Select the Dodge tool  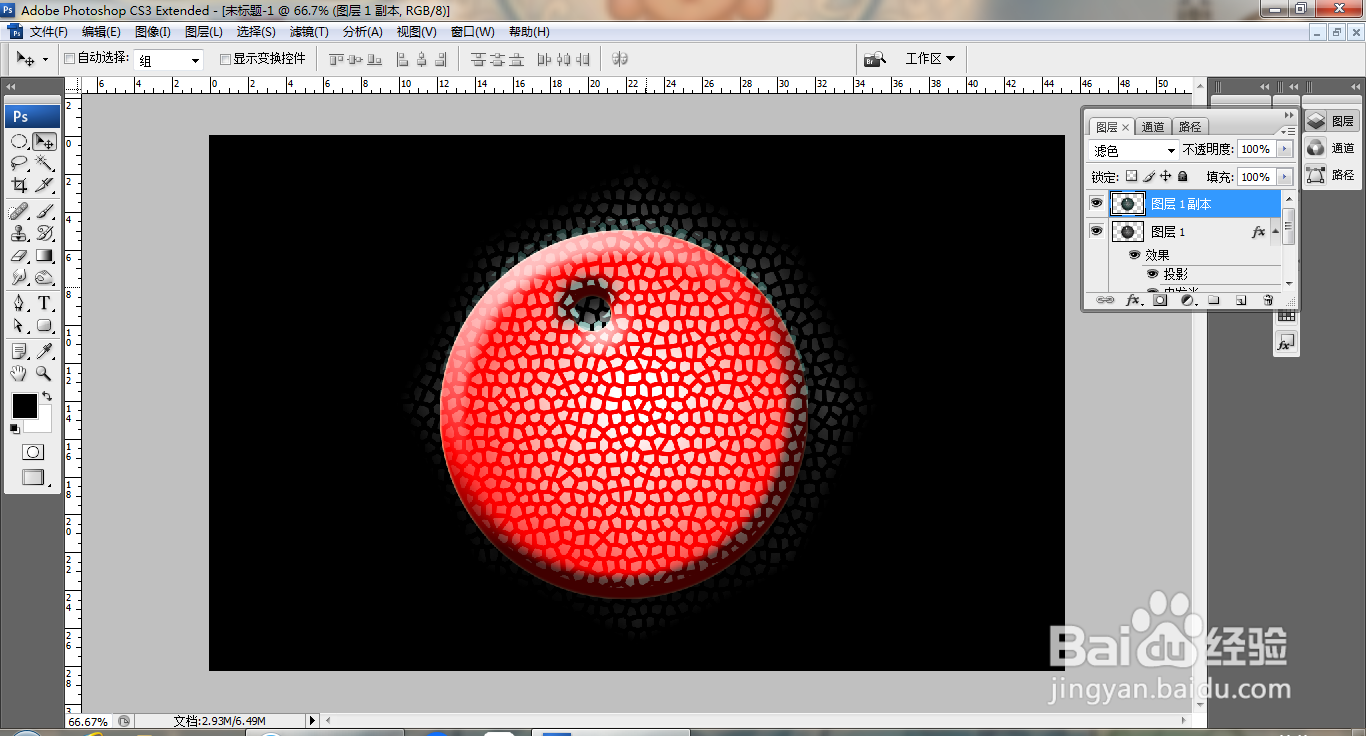pyautogui.click(x=44, y=277)
